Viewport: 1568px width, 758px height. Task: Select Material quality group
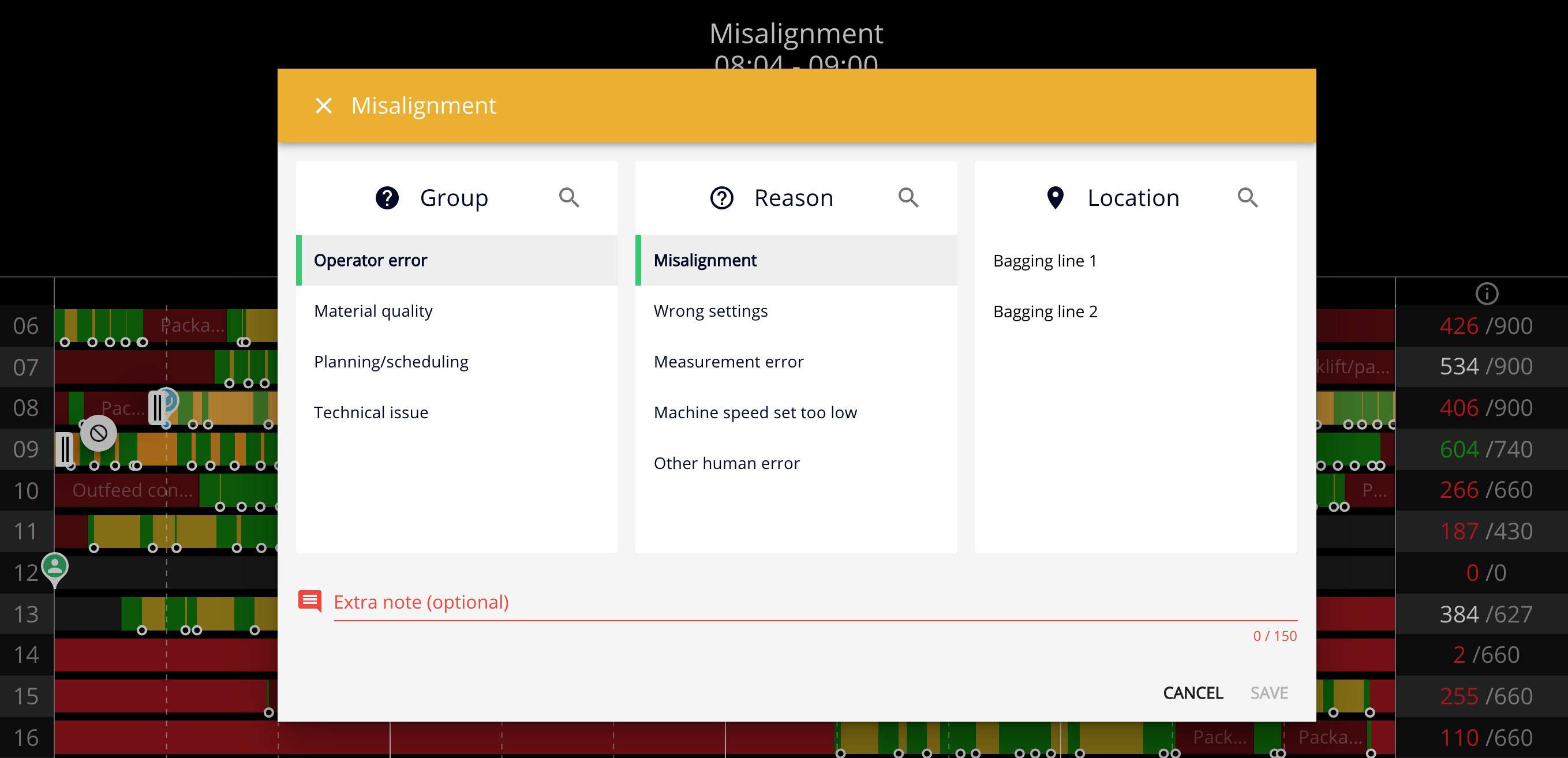point(373,311)
